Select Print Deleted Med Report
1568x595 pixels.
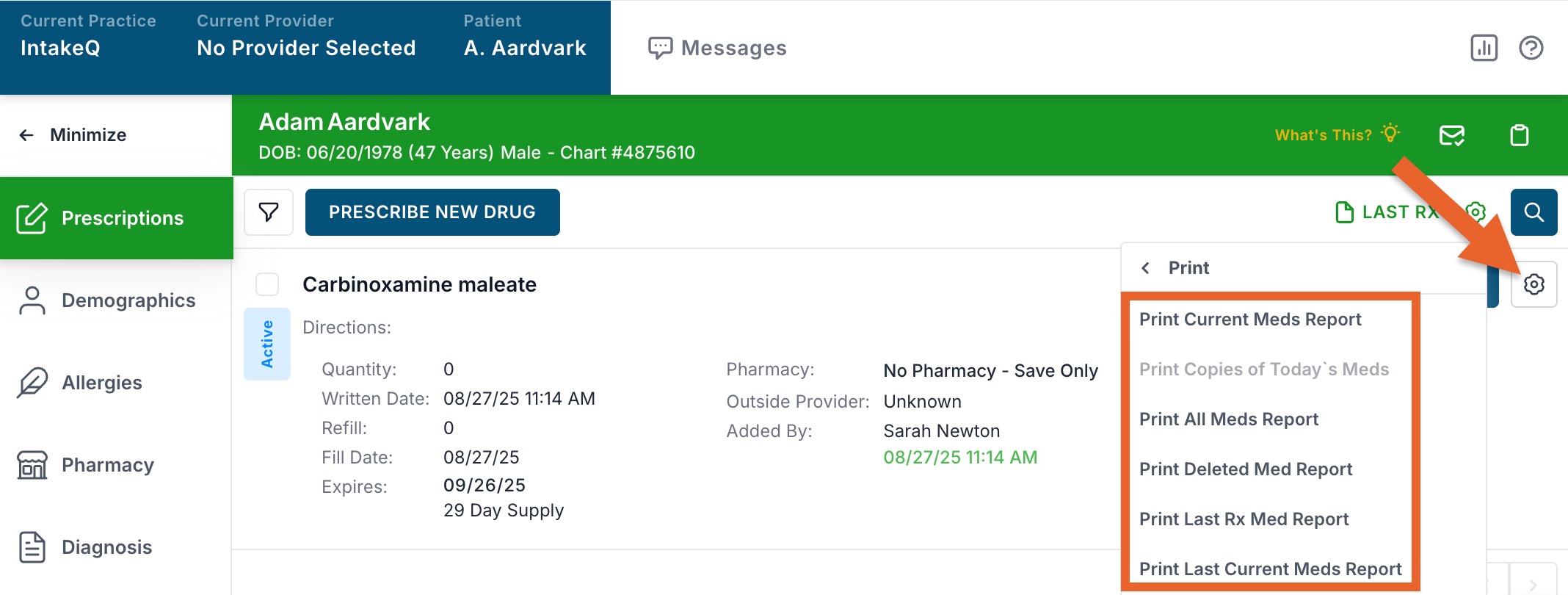coord(1245,469)
